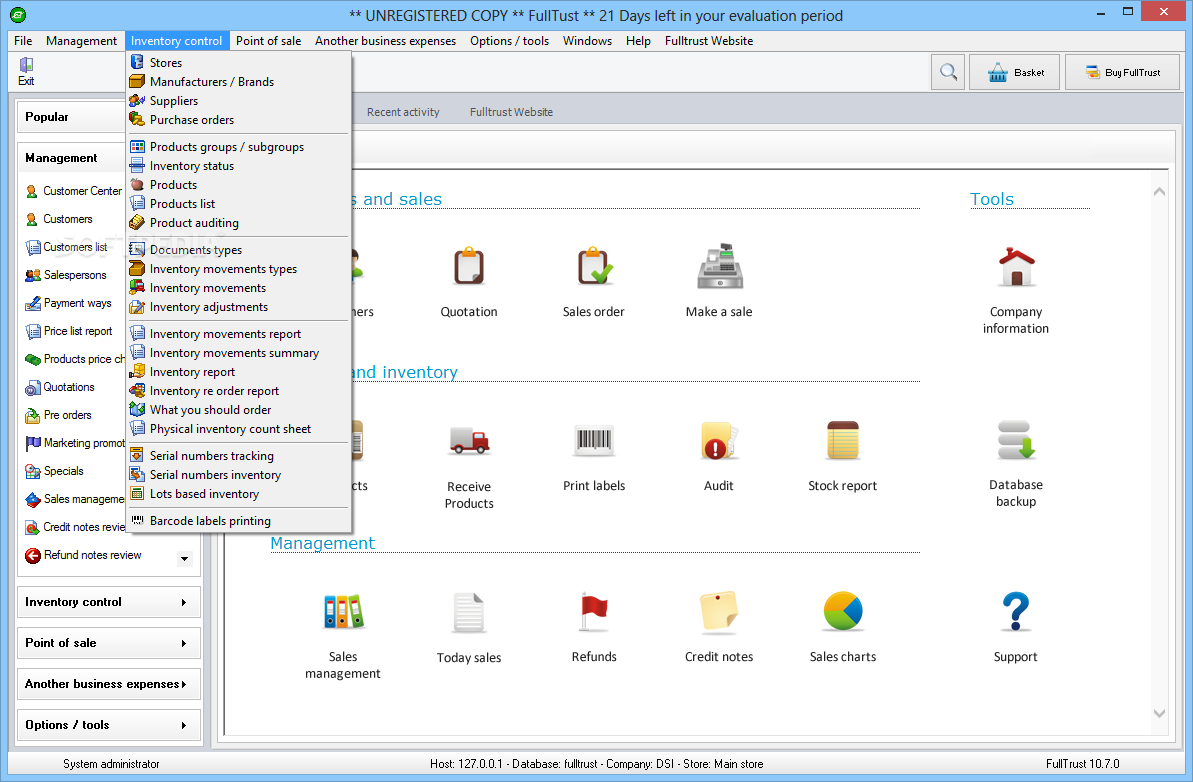Open Refund notes review in sidebar

tap(83, 555)
